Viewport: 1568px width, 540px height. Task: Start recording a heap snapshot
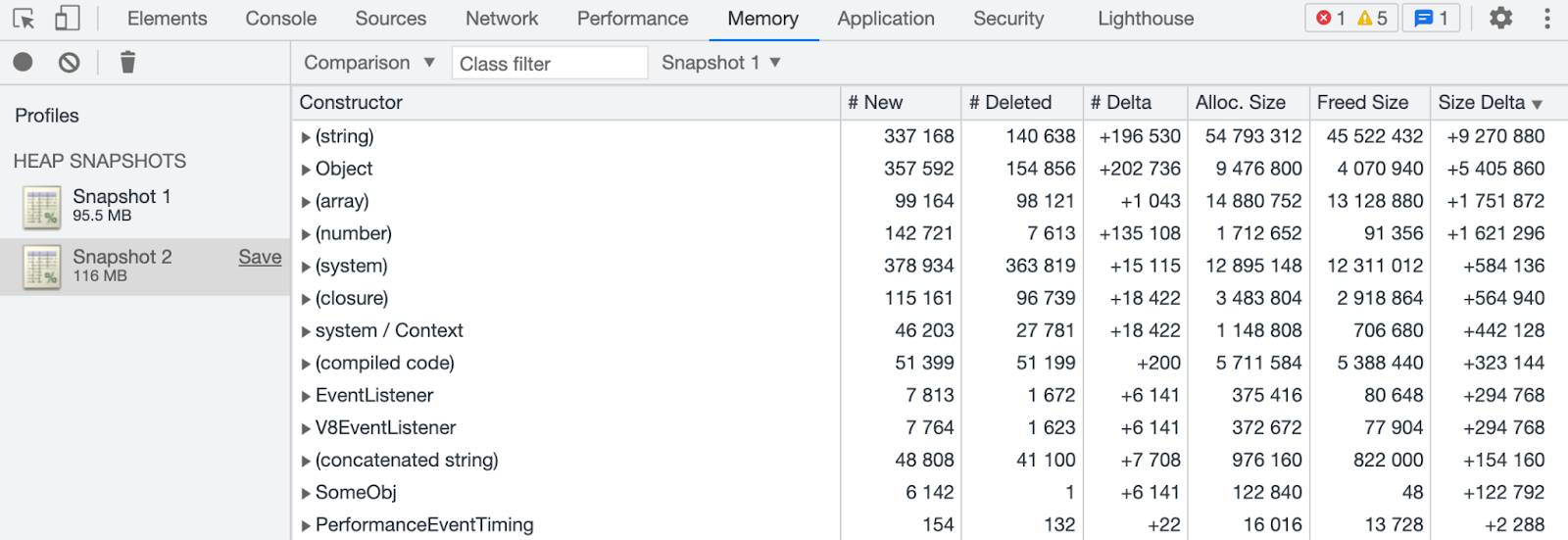23,63
